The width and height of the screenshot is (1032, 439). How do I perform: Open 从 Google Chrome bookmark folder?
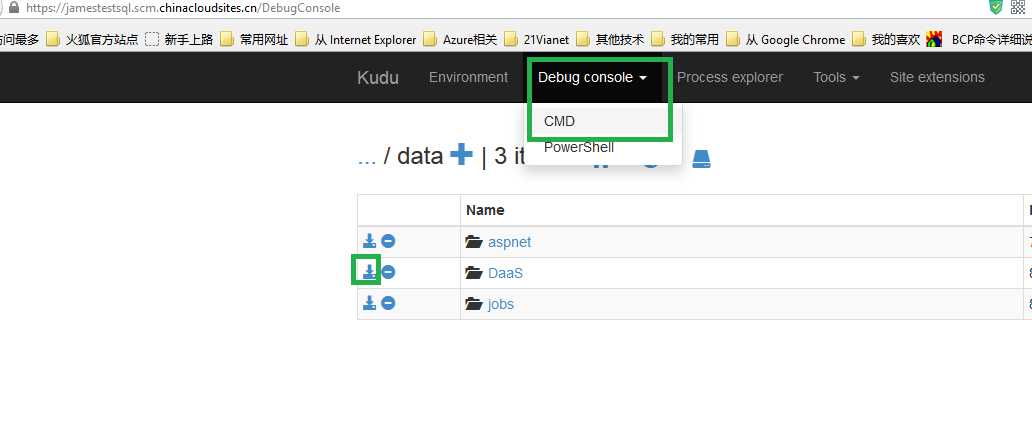(x=786, y=39)
